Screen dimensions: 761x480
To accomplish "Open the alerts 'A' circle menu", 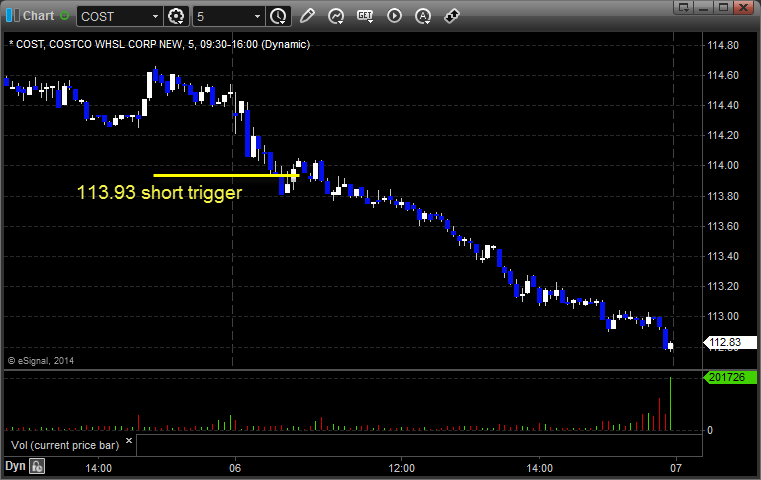I will click(x=423, y=17).
